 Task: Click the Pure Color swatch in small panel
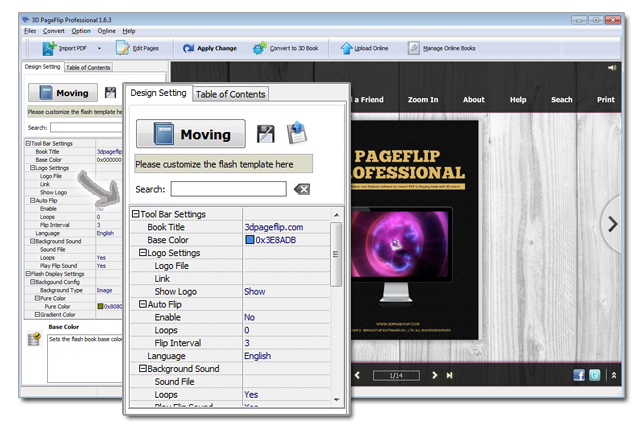coord(100,306)
